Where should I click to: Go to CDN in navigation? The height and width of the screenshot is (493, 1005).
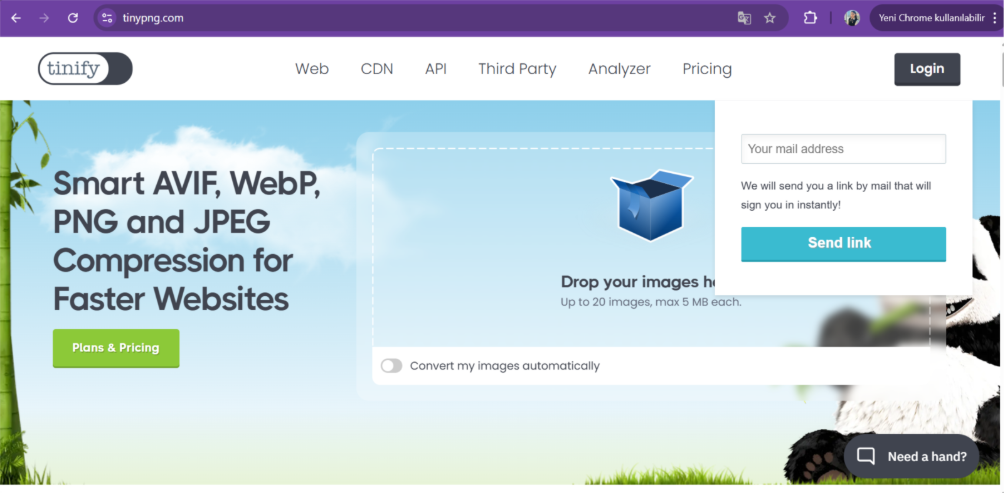pos(377,69)
